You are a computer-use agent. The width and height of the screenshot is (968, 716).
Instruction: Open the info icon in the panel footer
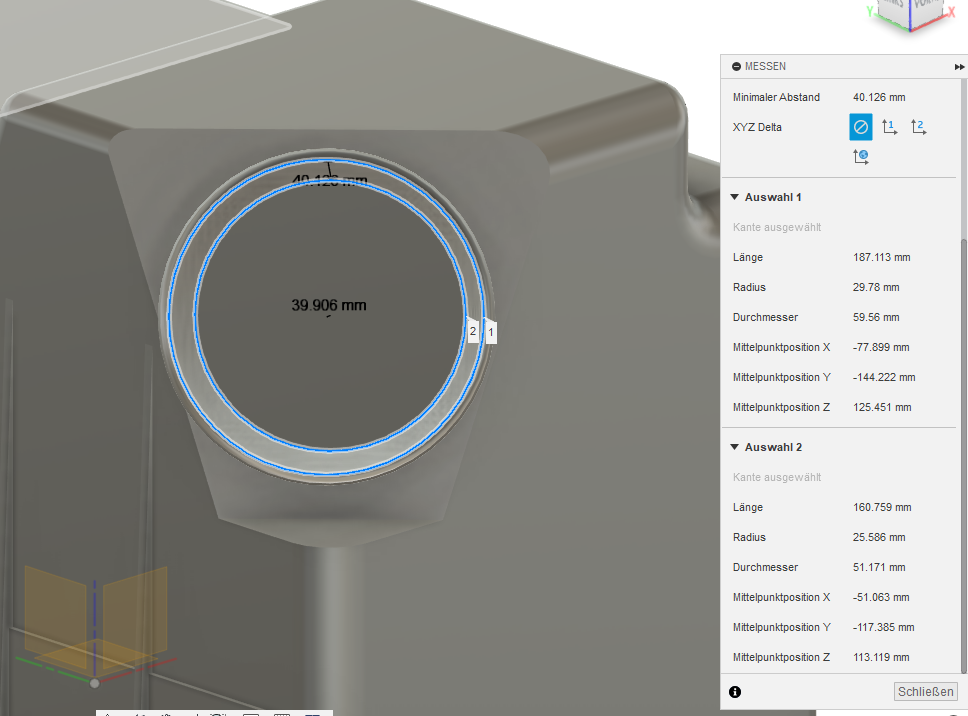[735, 692]
